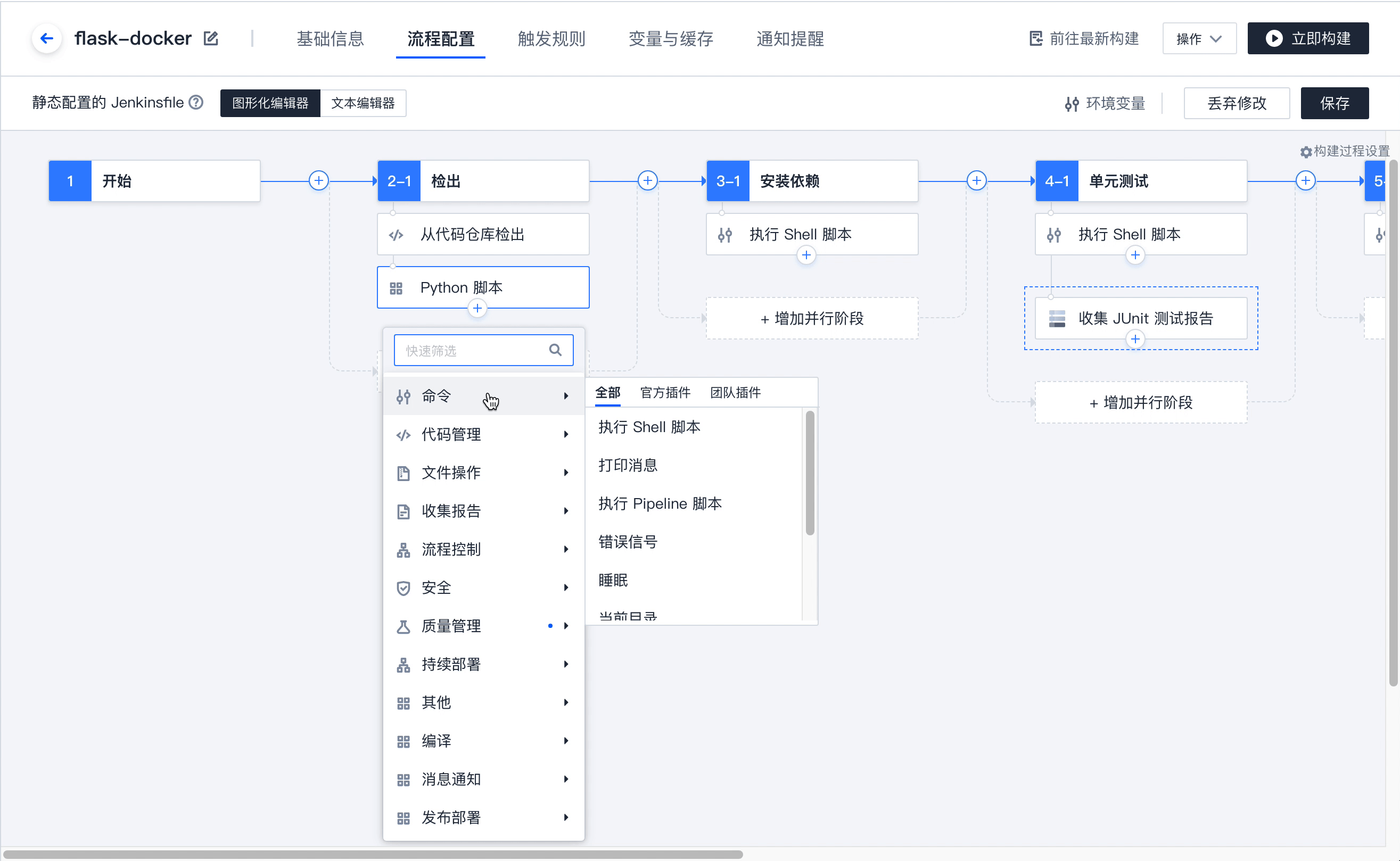1400x861 pixels.
Task: Select the 检出 stage header
Action: coord(483,180)
